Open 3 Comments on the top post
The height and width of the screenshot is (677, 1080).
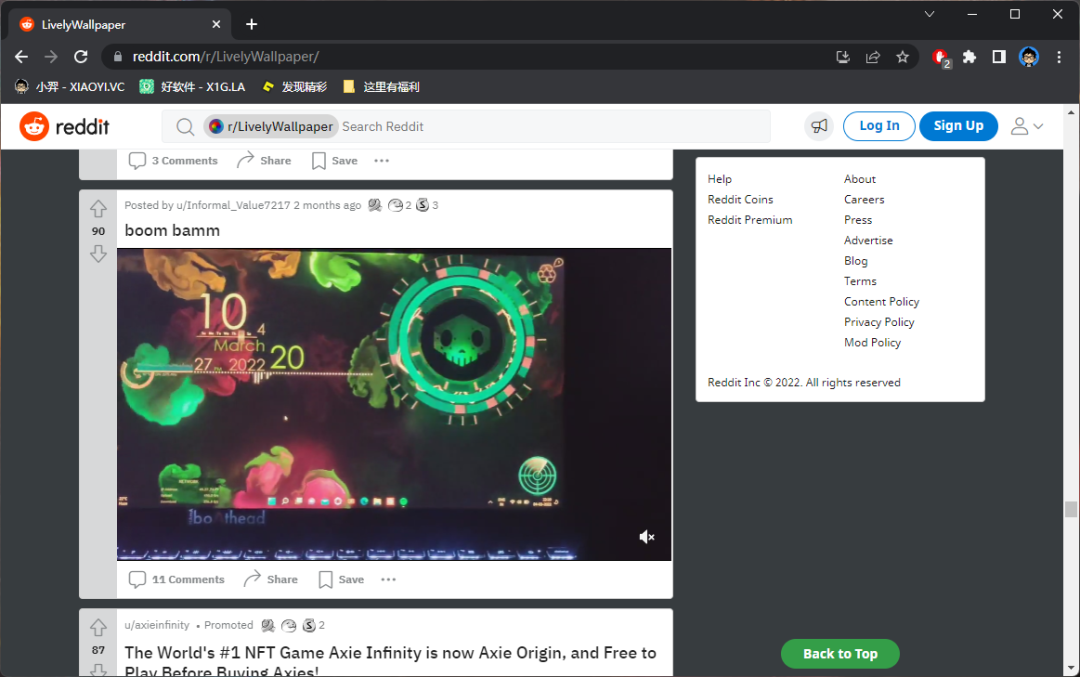coord(173,160)
